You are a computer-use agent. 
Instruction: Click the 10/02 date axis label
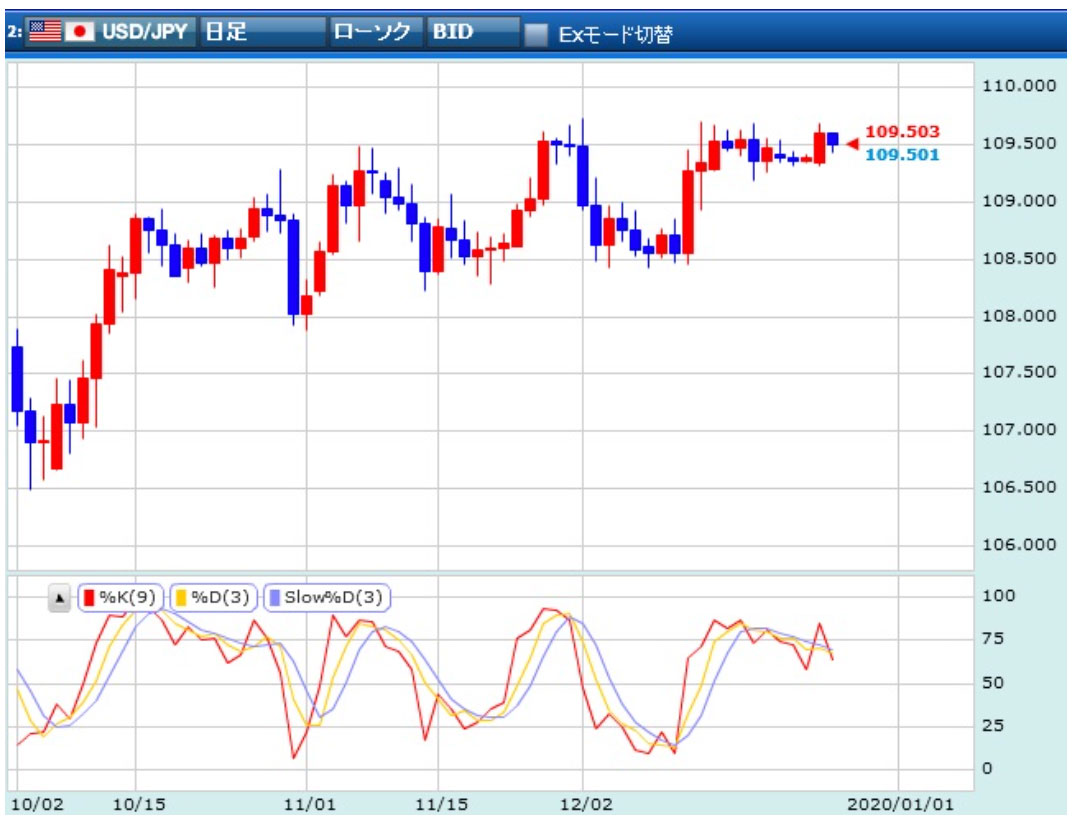click(38, 804)
